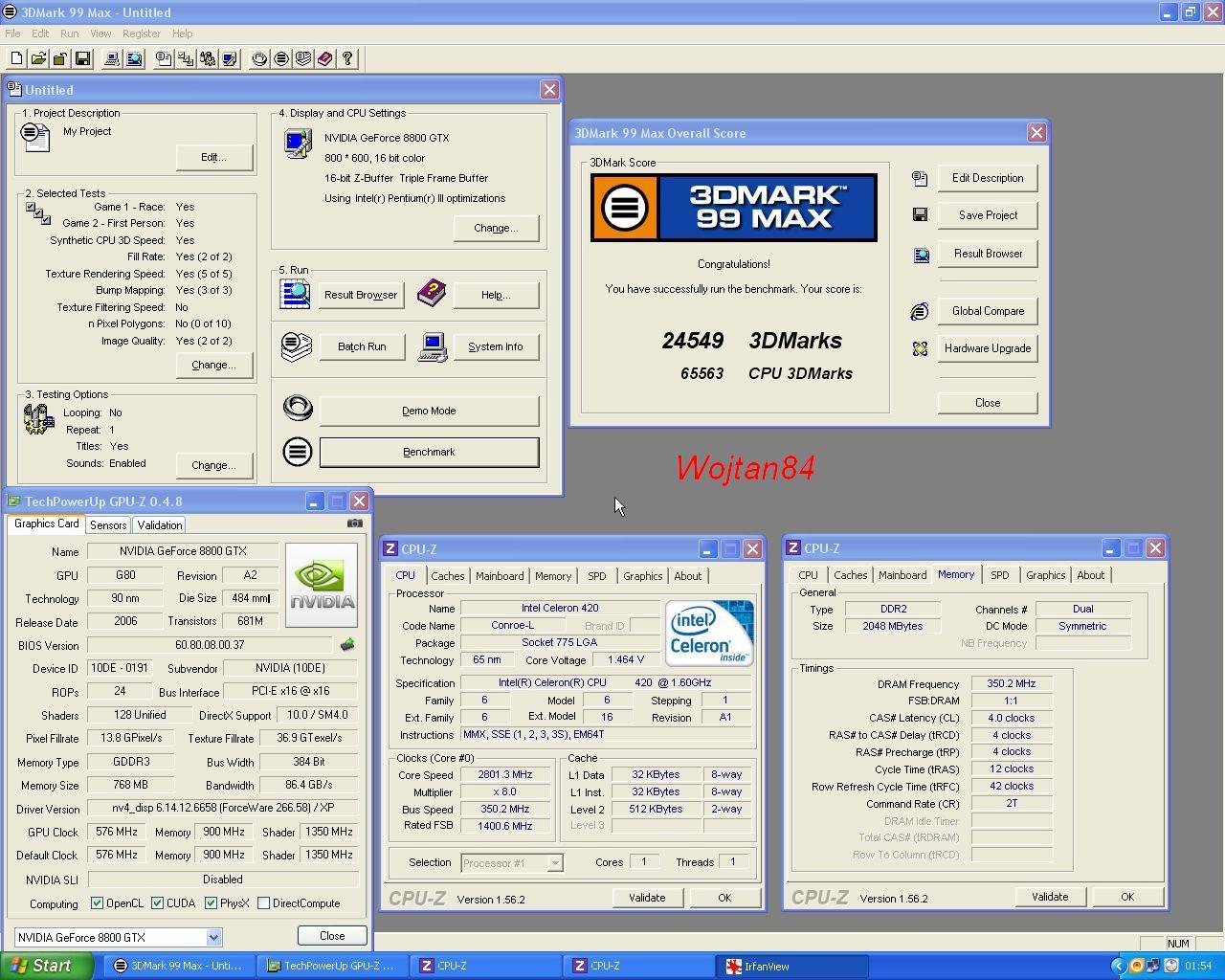This screenshot has width=1225, height=980.
Task: Click the question mark toolbar icon
Action: click(347, 59)
